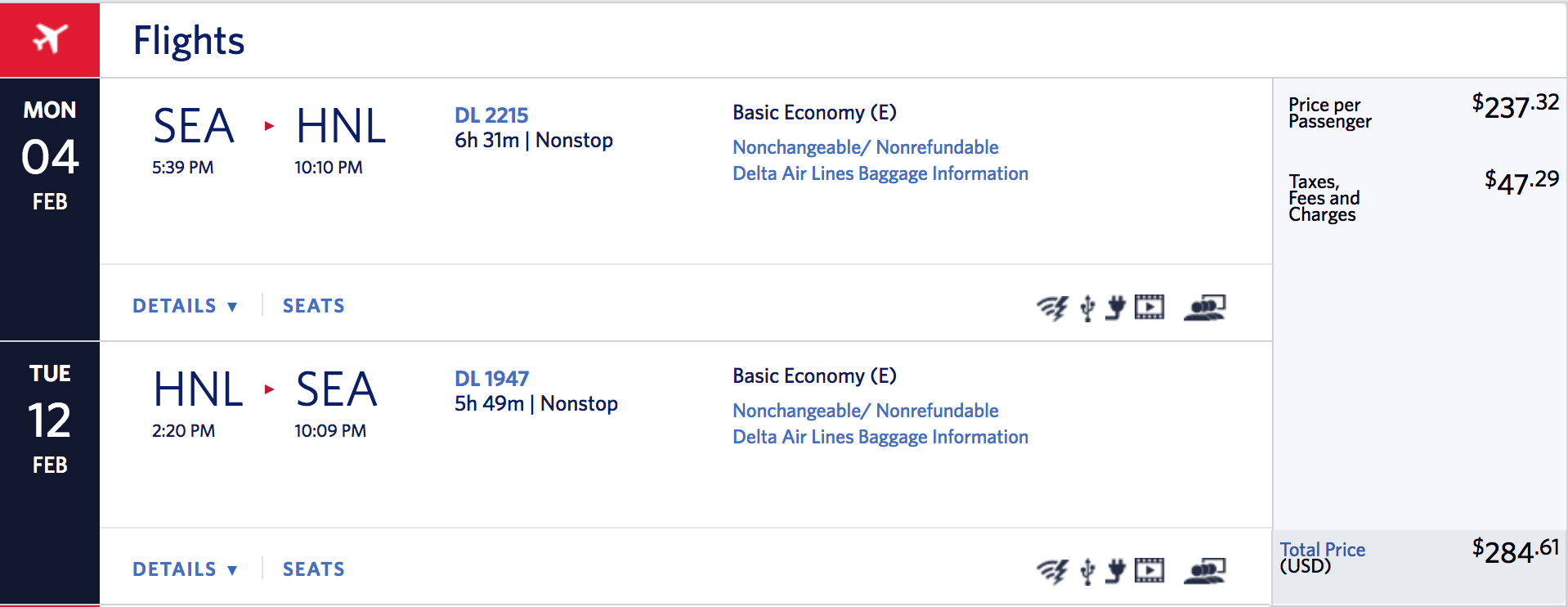Open Seats for the HNL to SEA flight
The height and width of the screenshot is (607, 1568).
[x=313, y=569]
